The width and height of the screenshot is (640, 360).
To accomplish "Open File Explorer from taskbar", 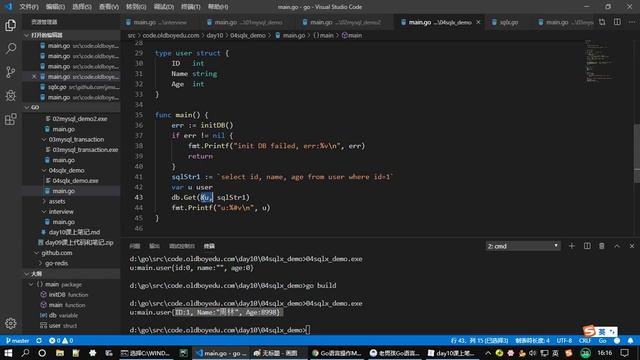I will (x=60, y=353).
